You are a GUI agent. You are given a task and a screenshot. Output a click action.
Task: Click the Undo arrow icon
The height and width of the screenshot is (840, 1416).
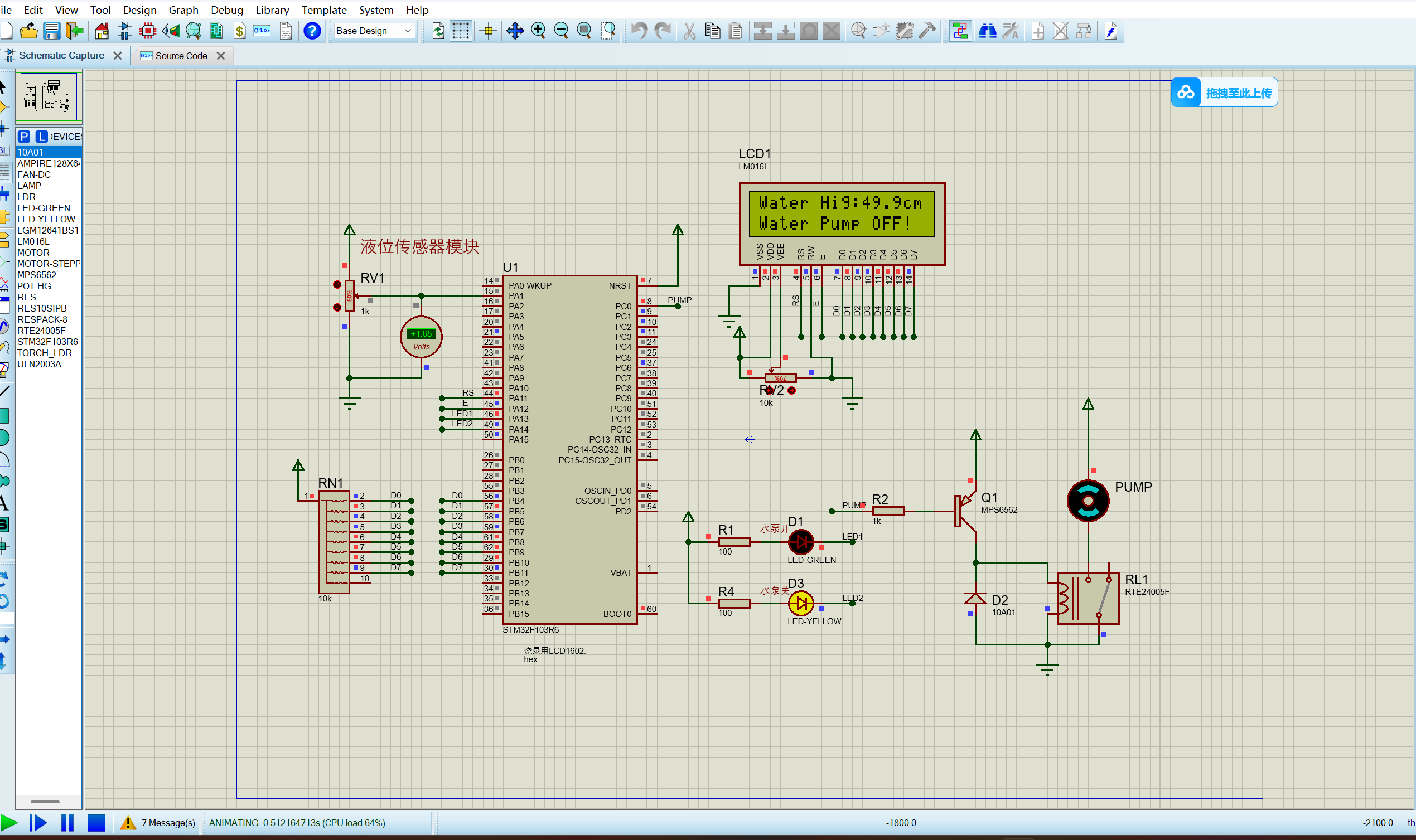(x=639, y=31)
